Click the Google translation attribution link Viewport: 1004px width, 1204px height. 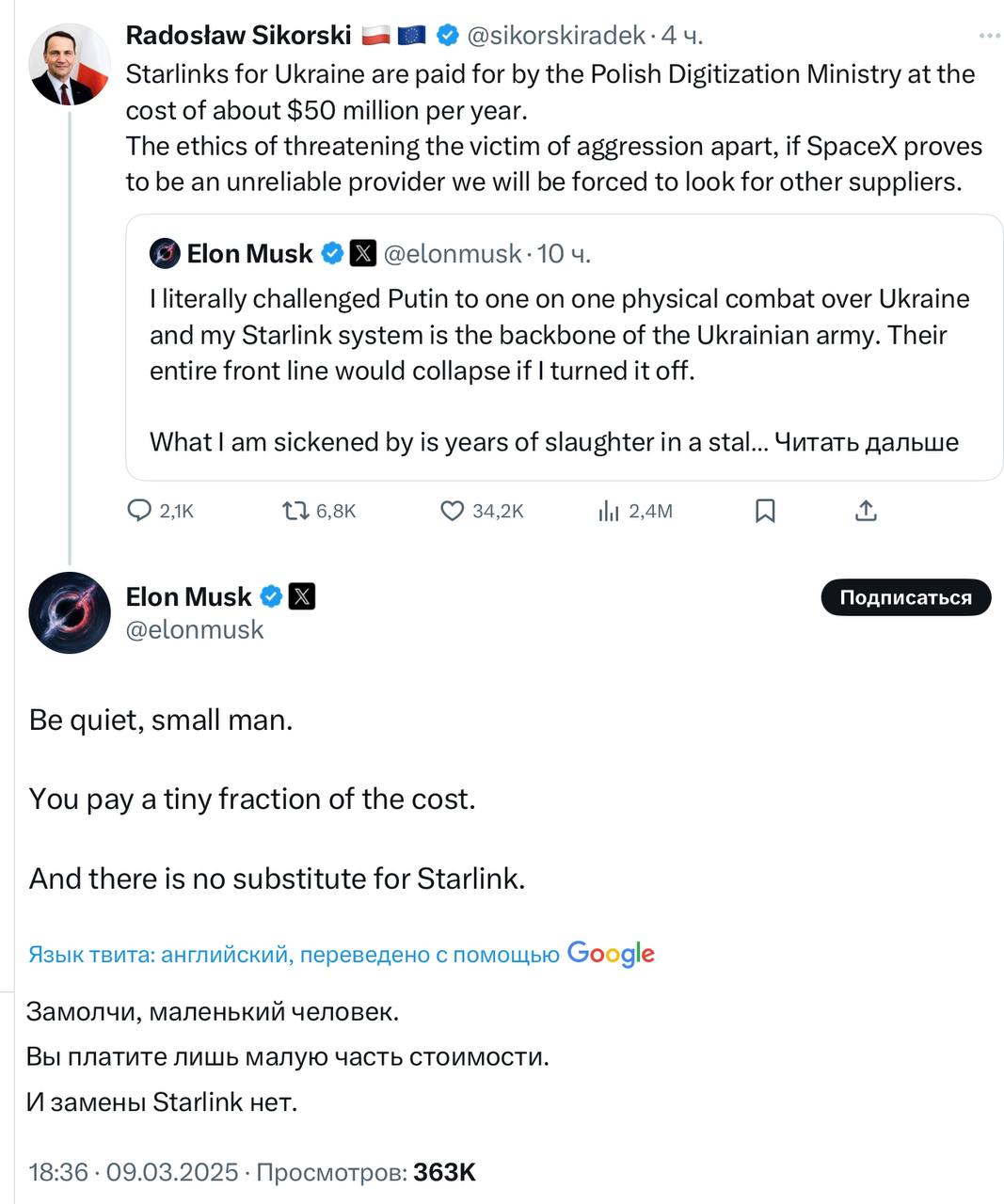pyautogui.click(x=611, y=954)
